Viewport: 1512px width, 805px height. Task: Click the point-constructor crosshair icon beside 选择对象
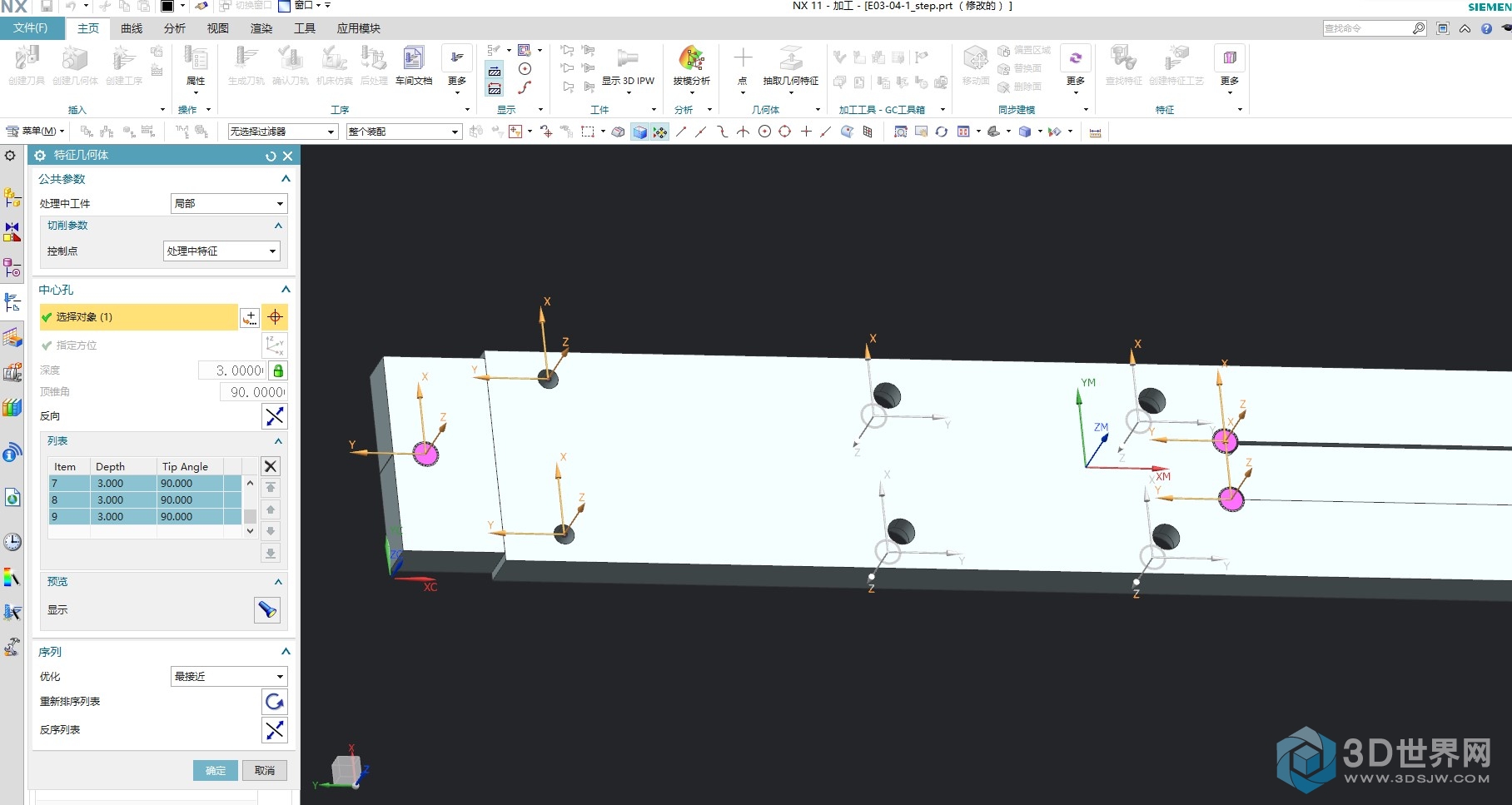(x=275, y=317)
